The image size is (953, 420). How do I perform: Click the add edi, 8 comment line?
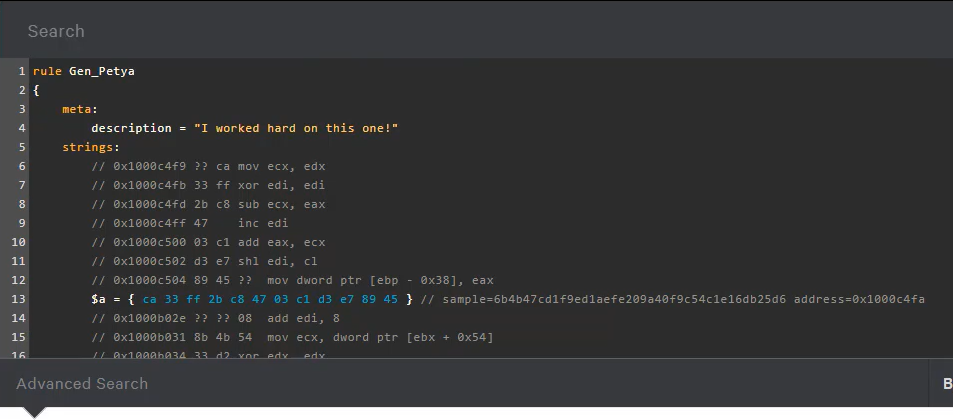point(215,318)
